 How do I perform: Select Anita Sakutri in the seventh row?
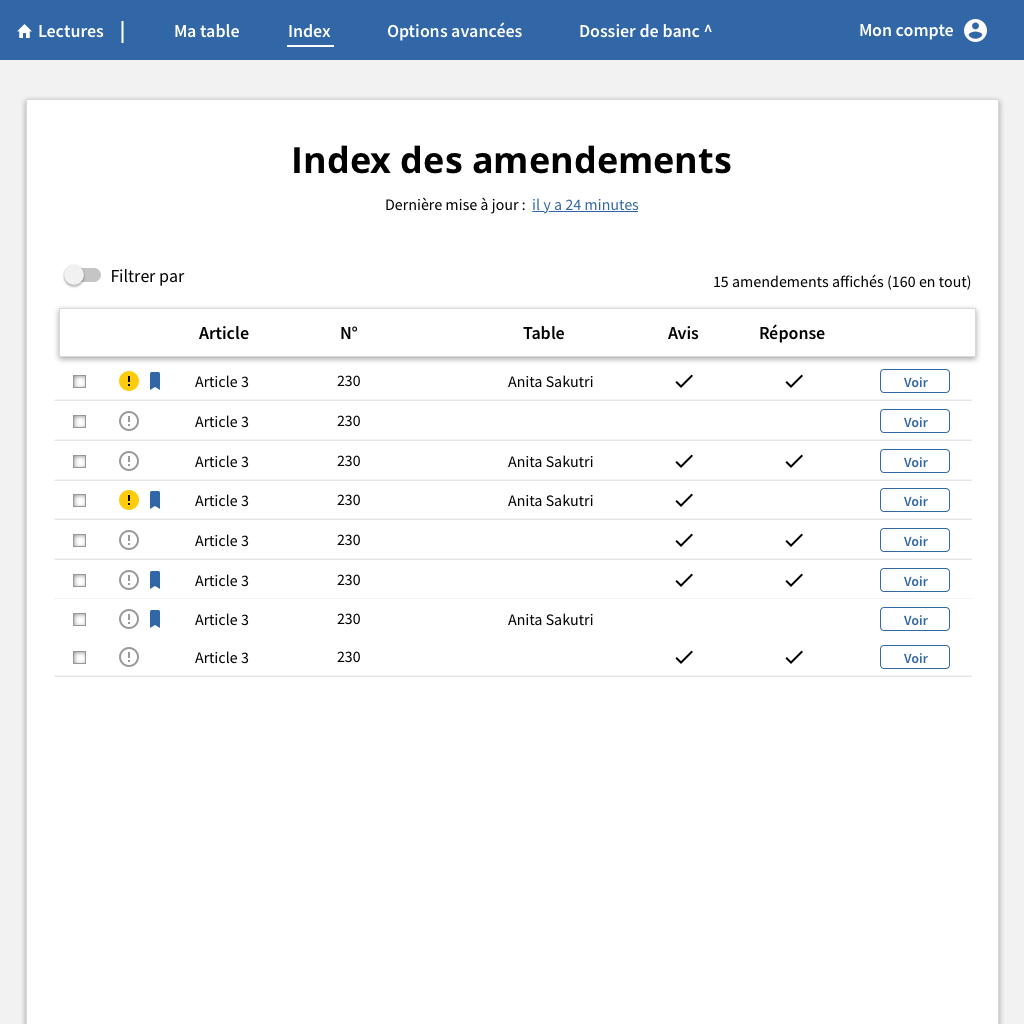click(551, 620)
